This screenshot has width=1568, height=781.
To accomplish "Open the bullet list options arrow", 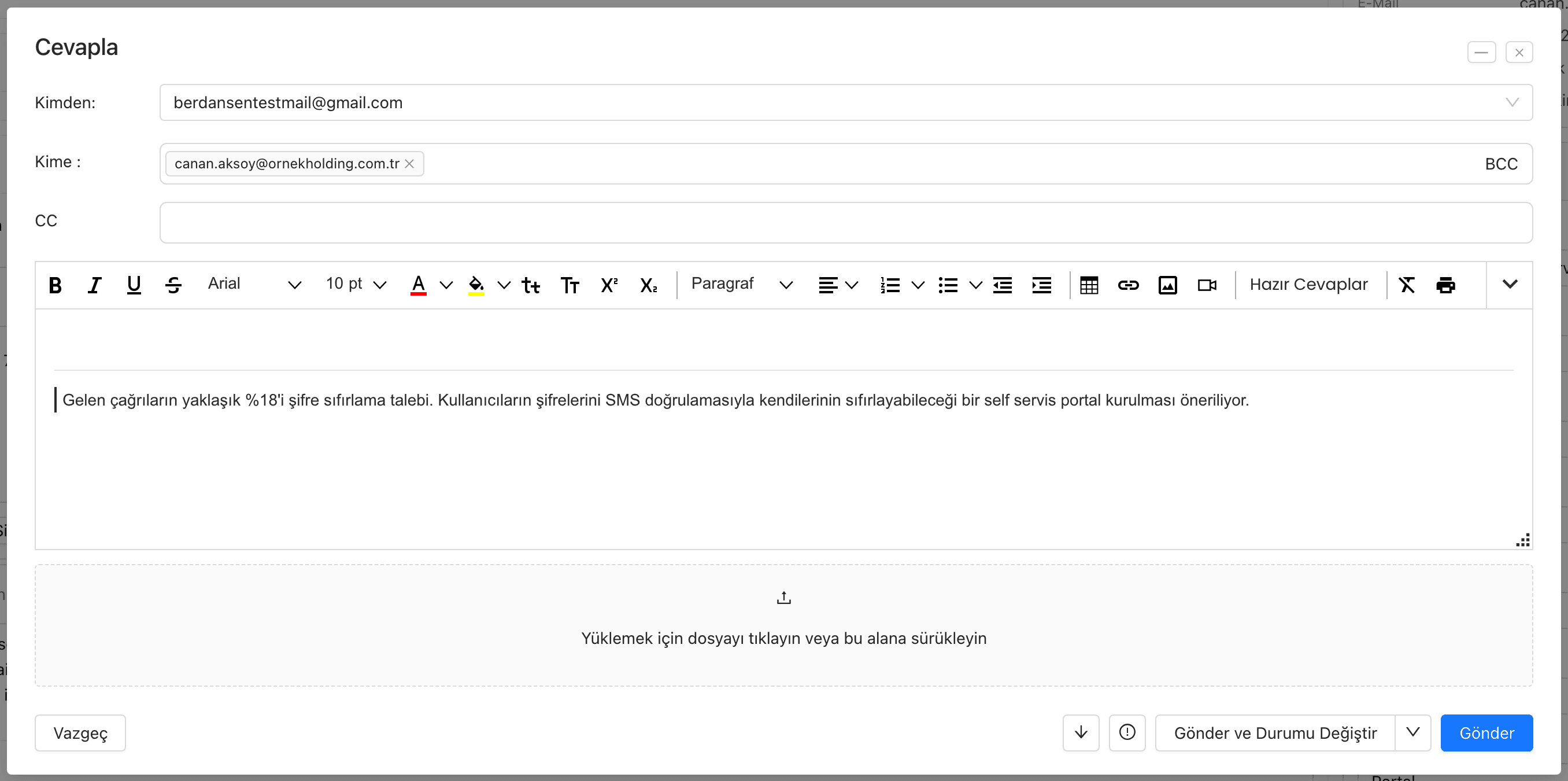I will point(976,285).
